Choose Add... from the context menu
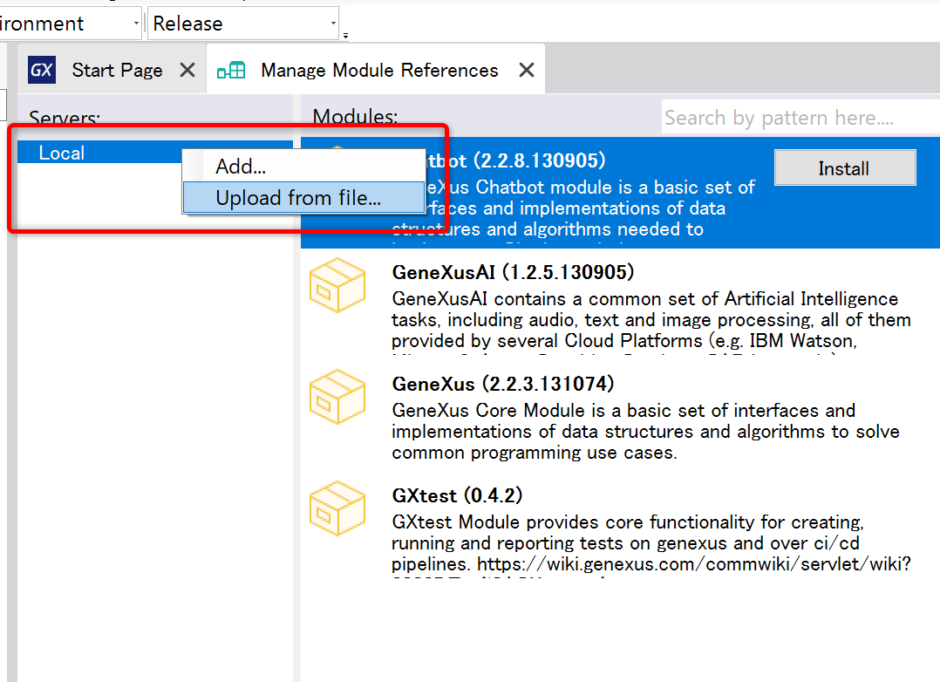 coord(241,167)
